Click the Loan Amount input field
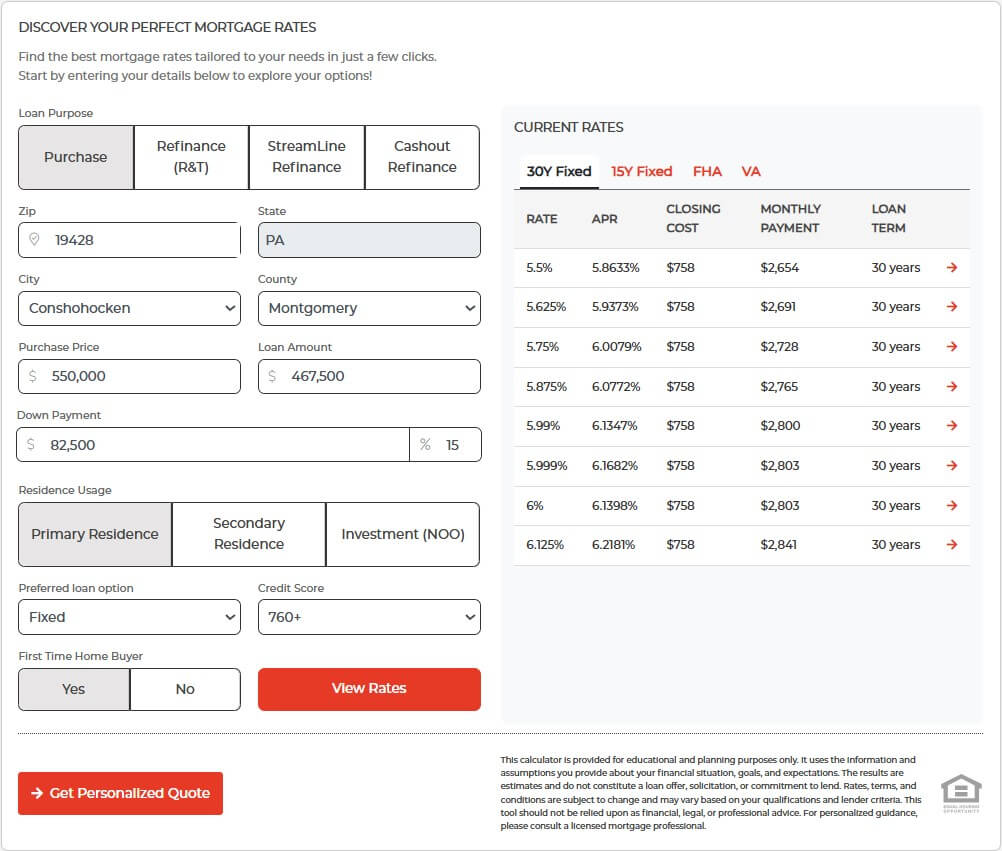The width and height of the screenshot is (1002, 851). click(x=369, y=377)
